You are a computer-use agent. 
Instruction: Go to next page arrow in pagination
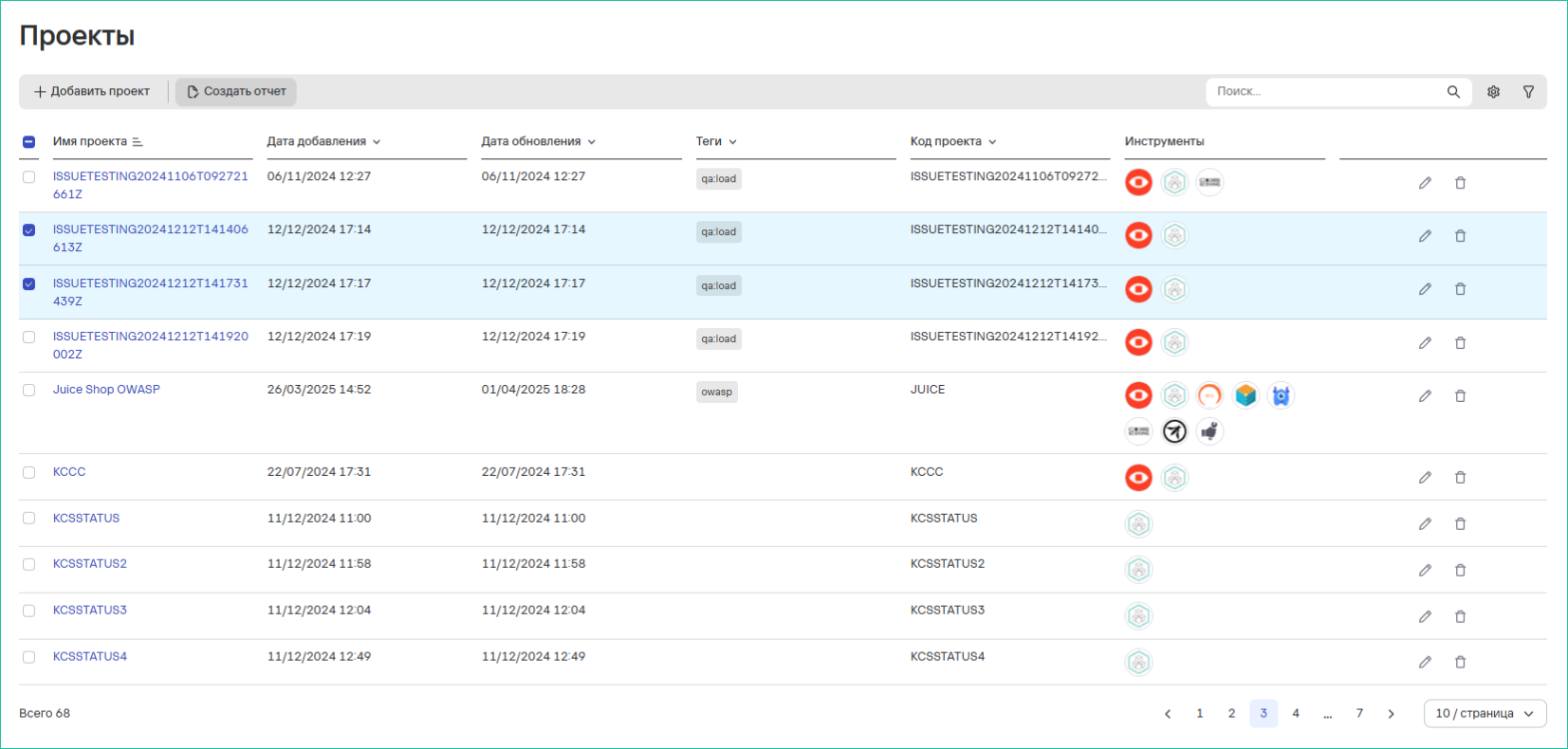tap(1391, 714)
